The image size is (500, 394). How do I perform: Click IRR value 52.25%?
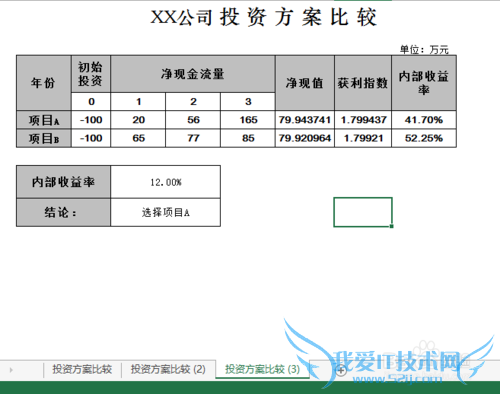tap(424, 138)
